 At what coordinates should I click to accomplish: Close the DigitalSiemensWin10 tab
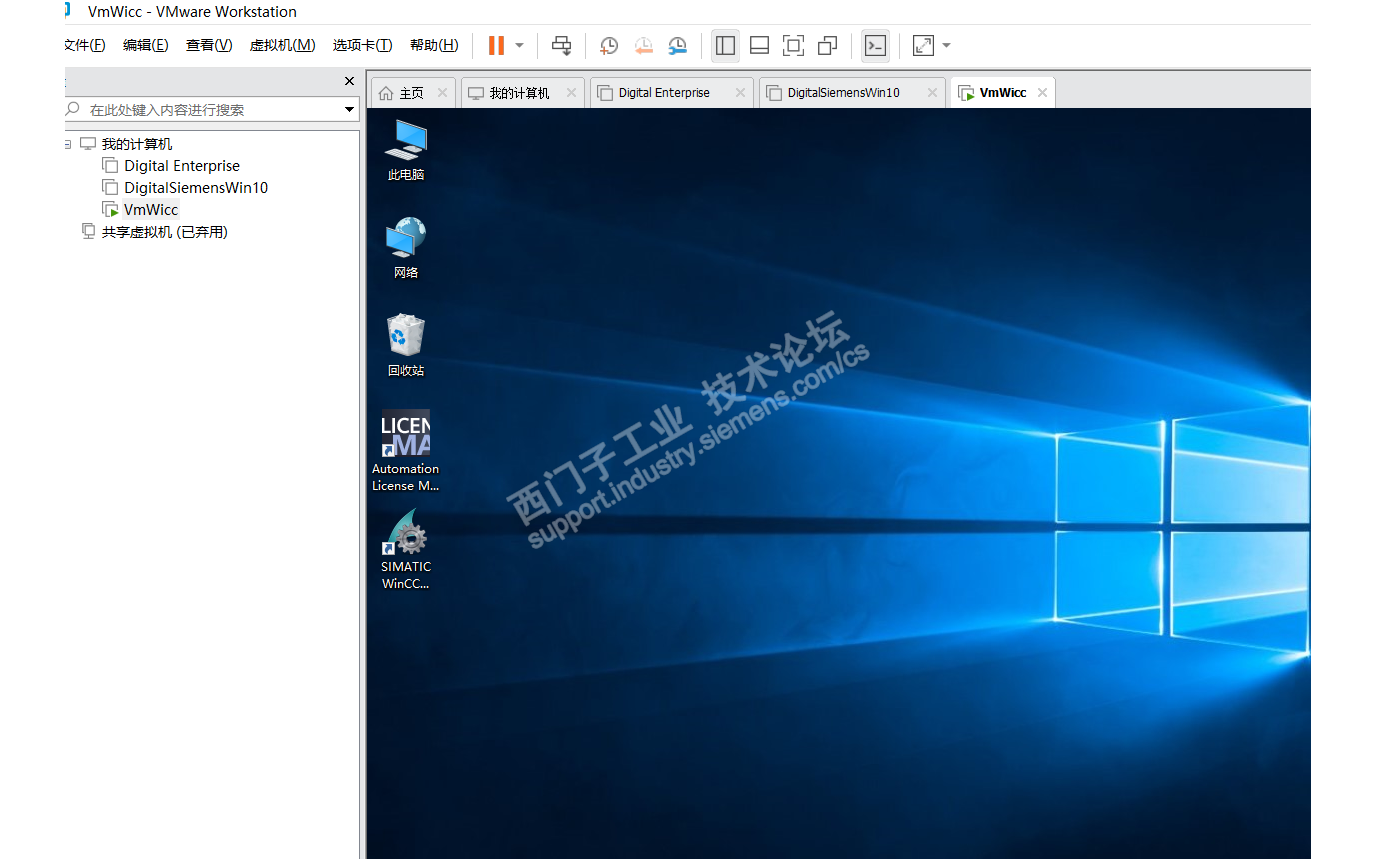[x=932, y=93]
